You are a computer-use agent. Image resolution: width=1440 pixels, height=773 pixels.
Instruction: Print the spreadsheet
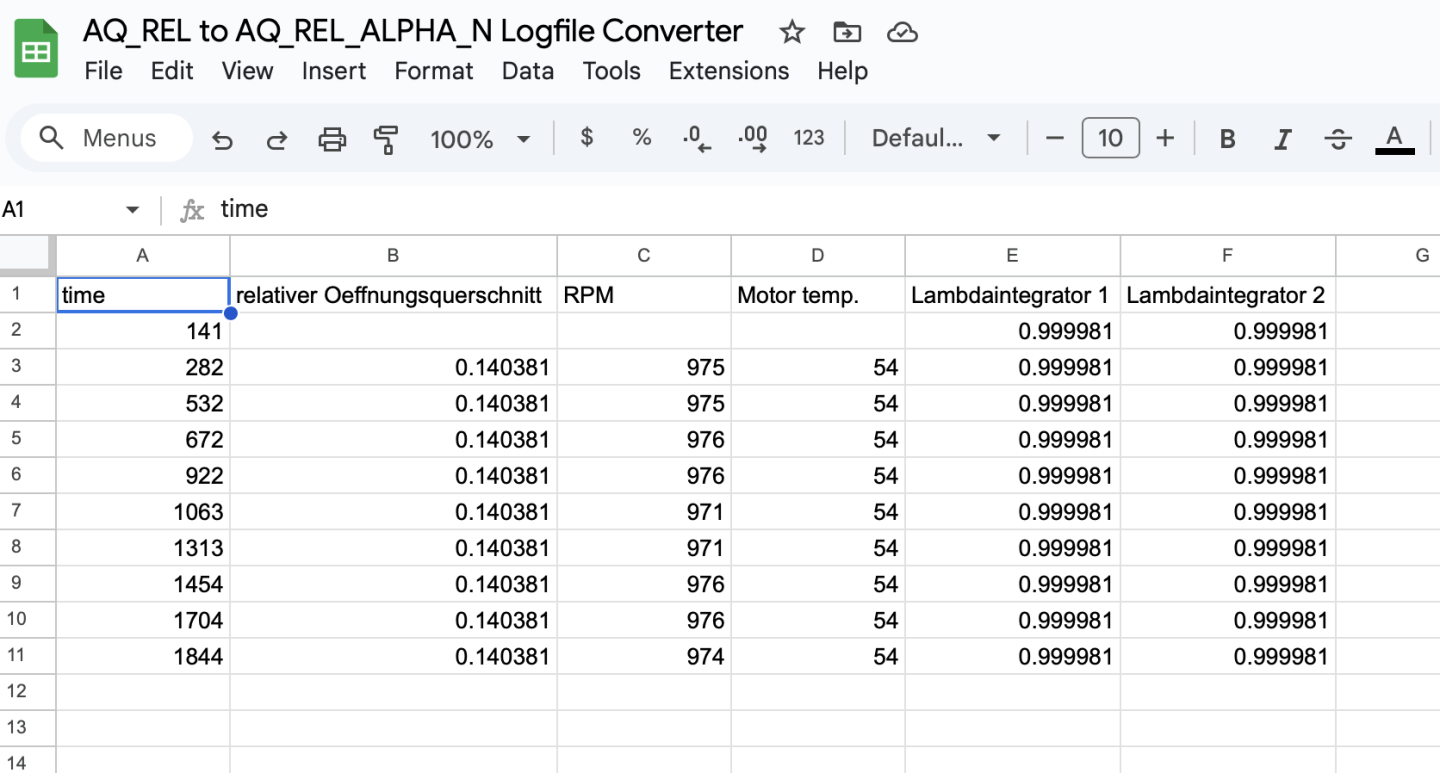[332, 139]
